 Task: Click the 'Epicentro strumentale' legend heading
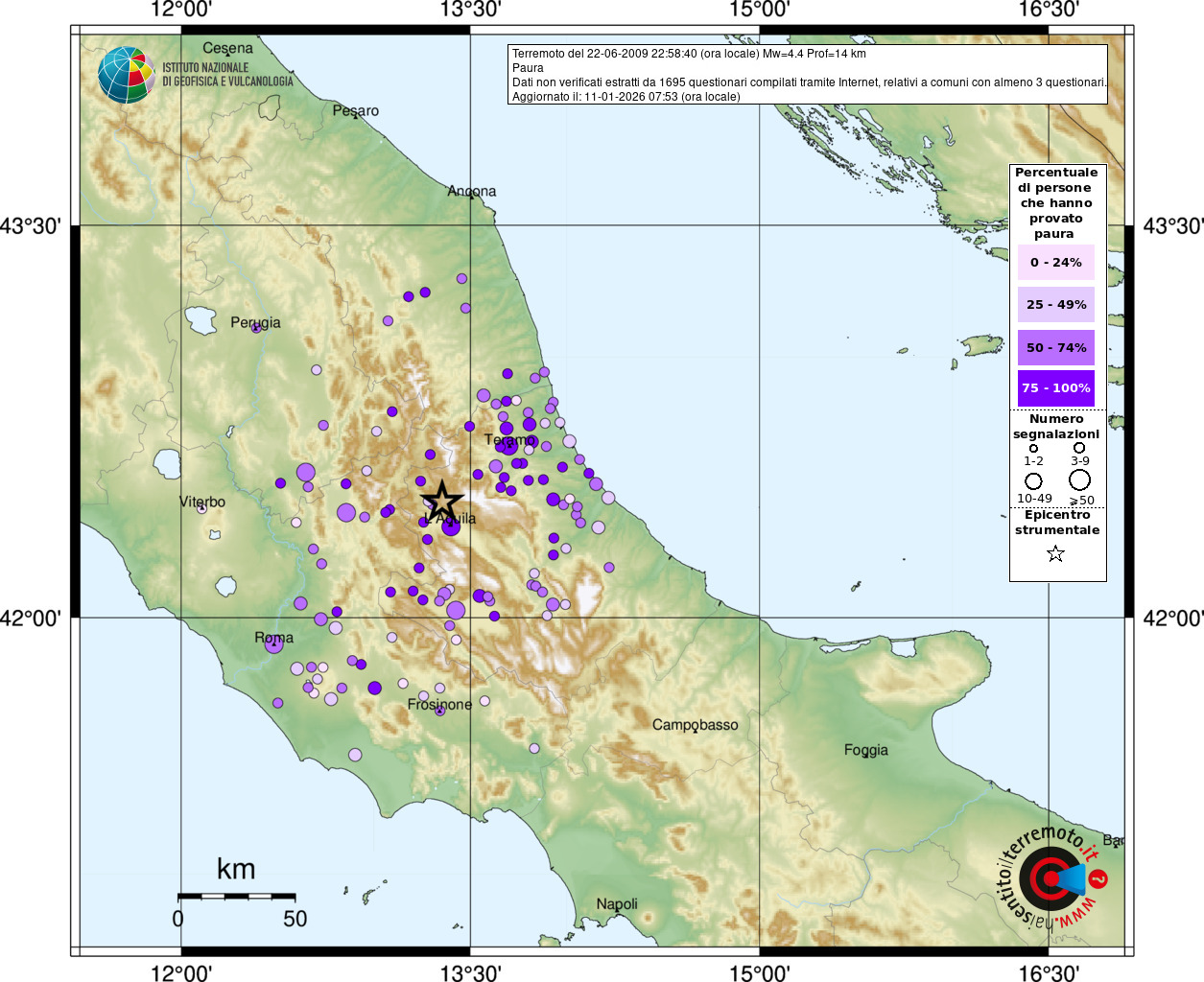point(1057,523)
